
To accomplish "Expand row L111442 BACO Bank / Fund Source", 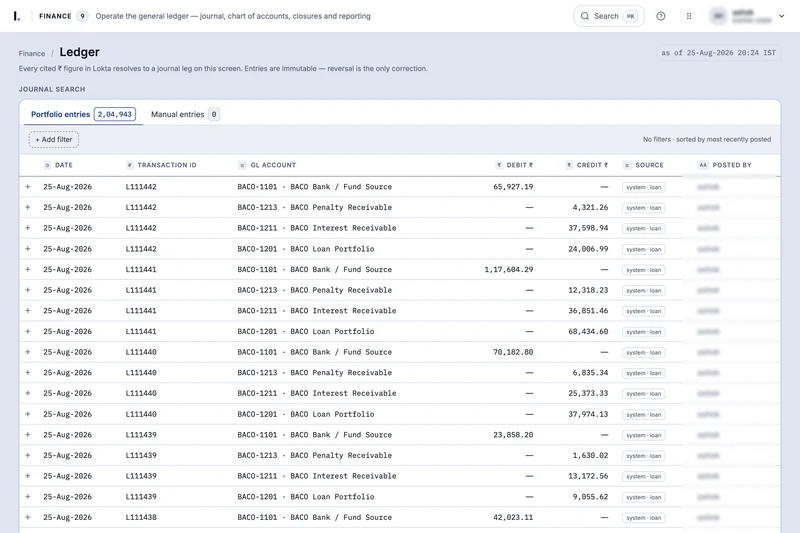I will [28, 187].
